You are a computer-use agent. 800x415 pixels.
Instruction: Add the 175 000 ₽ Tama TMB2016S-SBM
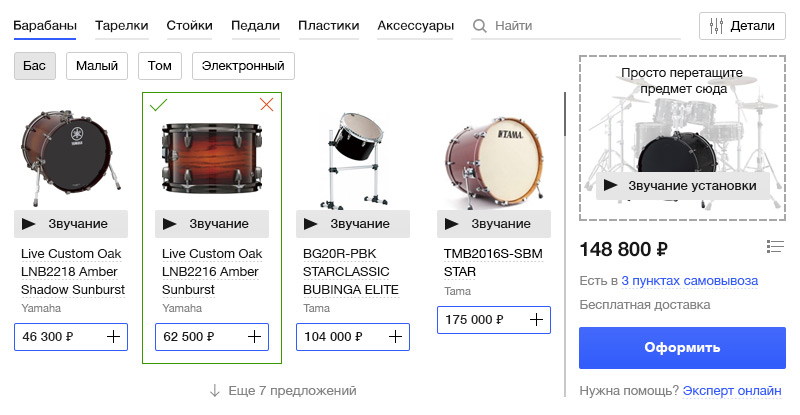[x=537, y=320]
